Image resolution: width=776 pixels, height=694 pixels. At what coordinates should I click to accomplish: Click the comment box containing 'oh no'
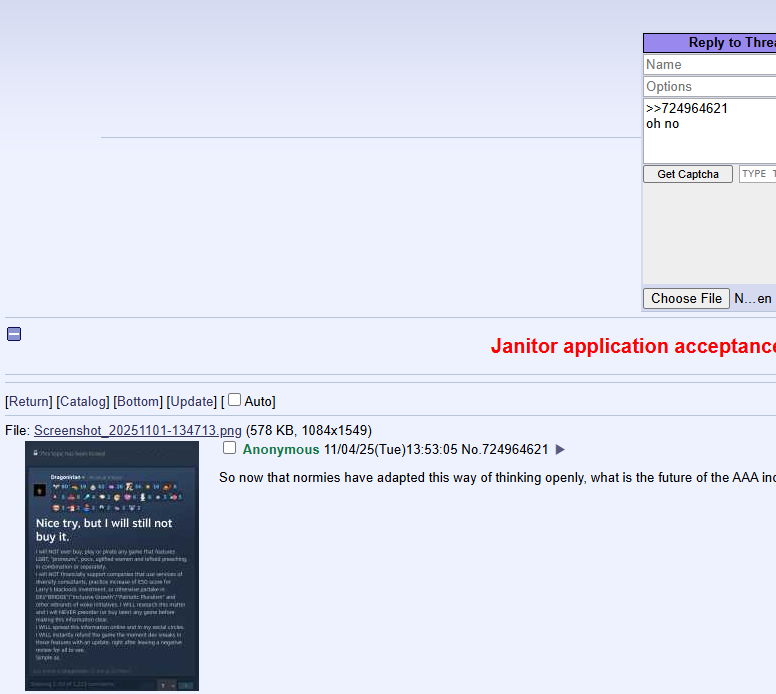point(710,131)
